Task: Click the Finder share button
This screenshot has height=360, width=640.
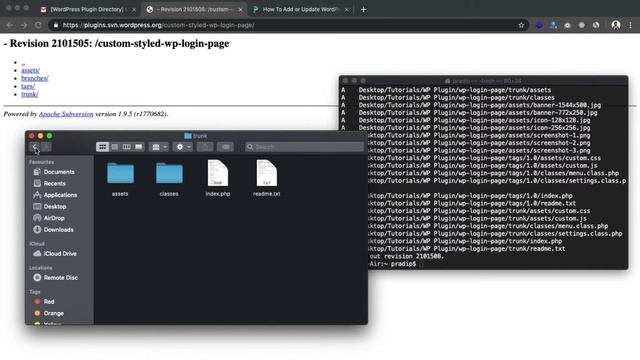Action: pyautogui.click(x=205, y=147)
